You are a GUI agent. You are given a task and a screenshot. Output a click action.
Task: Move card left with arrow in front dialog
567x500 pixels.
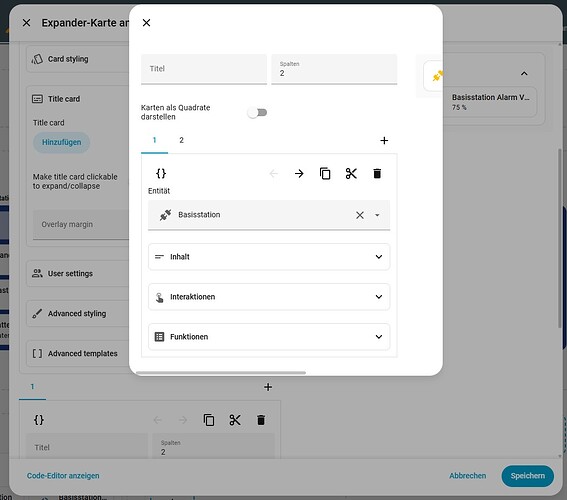(274, 174)
